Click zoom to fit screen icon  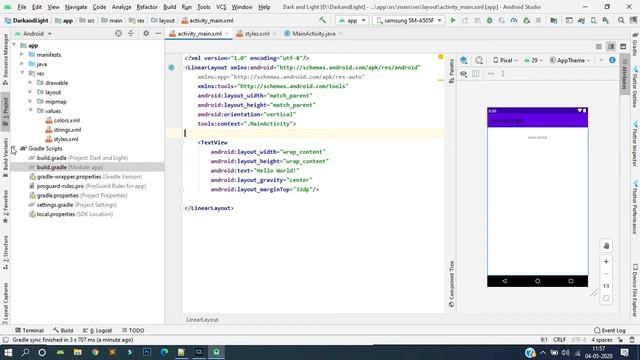[x=606, y=298]
